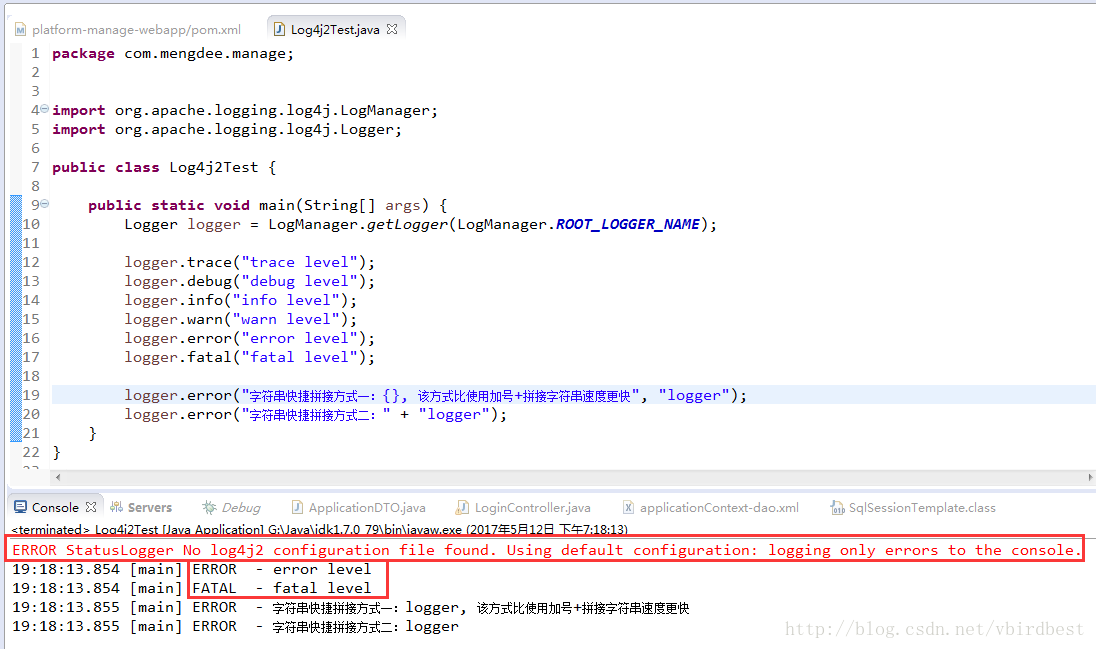Select the Log4j2Test.java editor tab

(335, 29)
